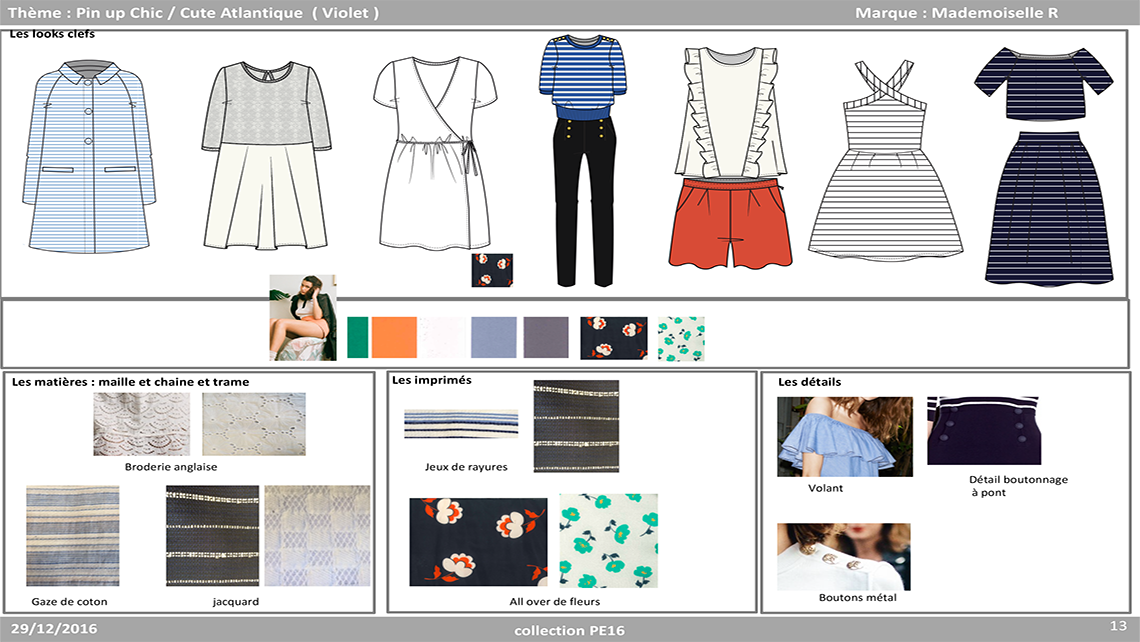Pick the orange color swatch
1140x642 pixels.
[x=394, y=337]
